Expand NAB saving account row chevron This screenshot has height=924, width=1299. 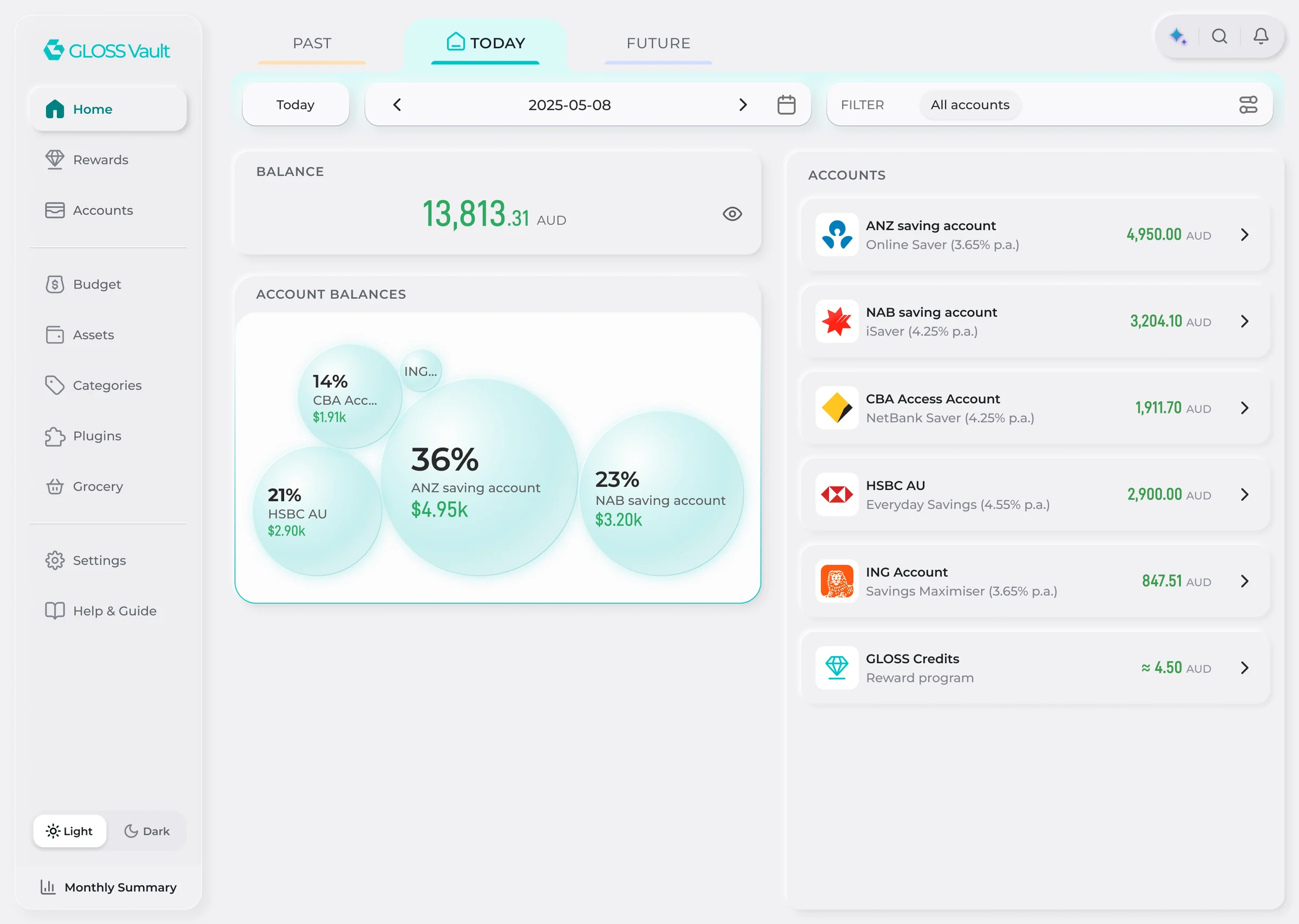1244,321
